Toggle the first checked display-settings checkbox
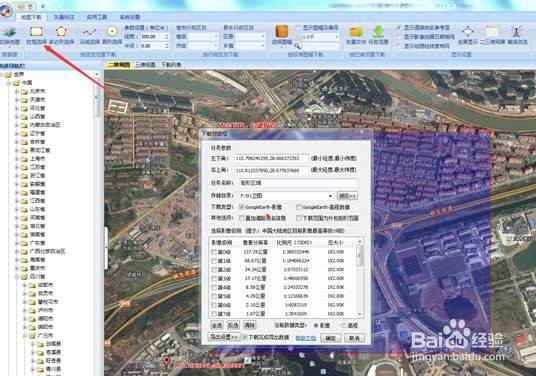The width and height of the screenshot is (536, 376). (399, 27)
